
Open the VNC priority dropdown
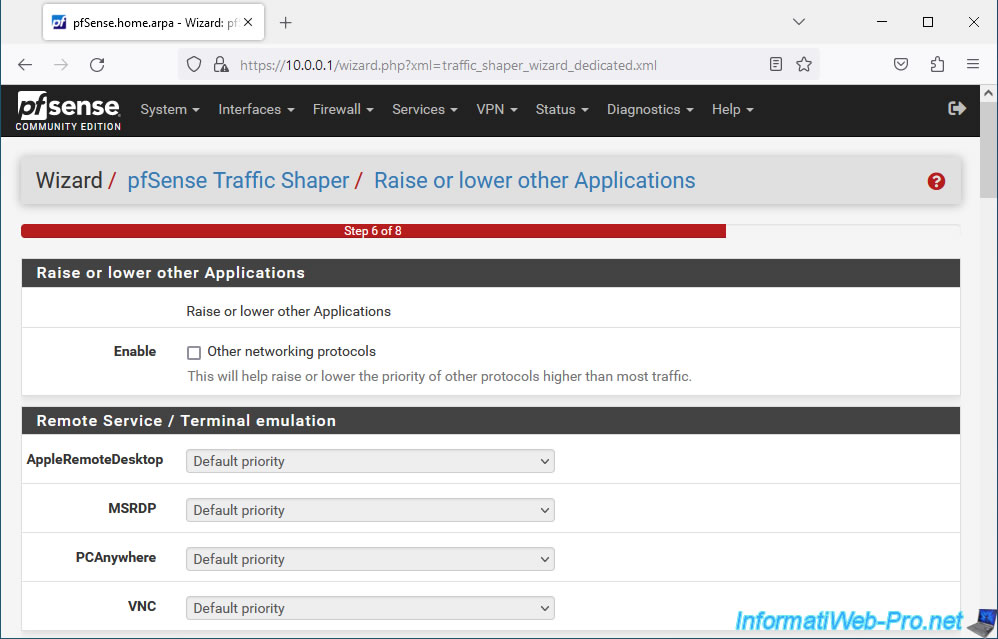pyautogui.click(x=370, y=608)
